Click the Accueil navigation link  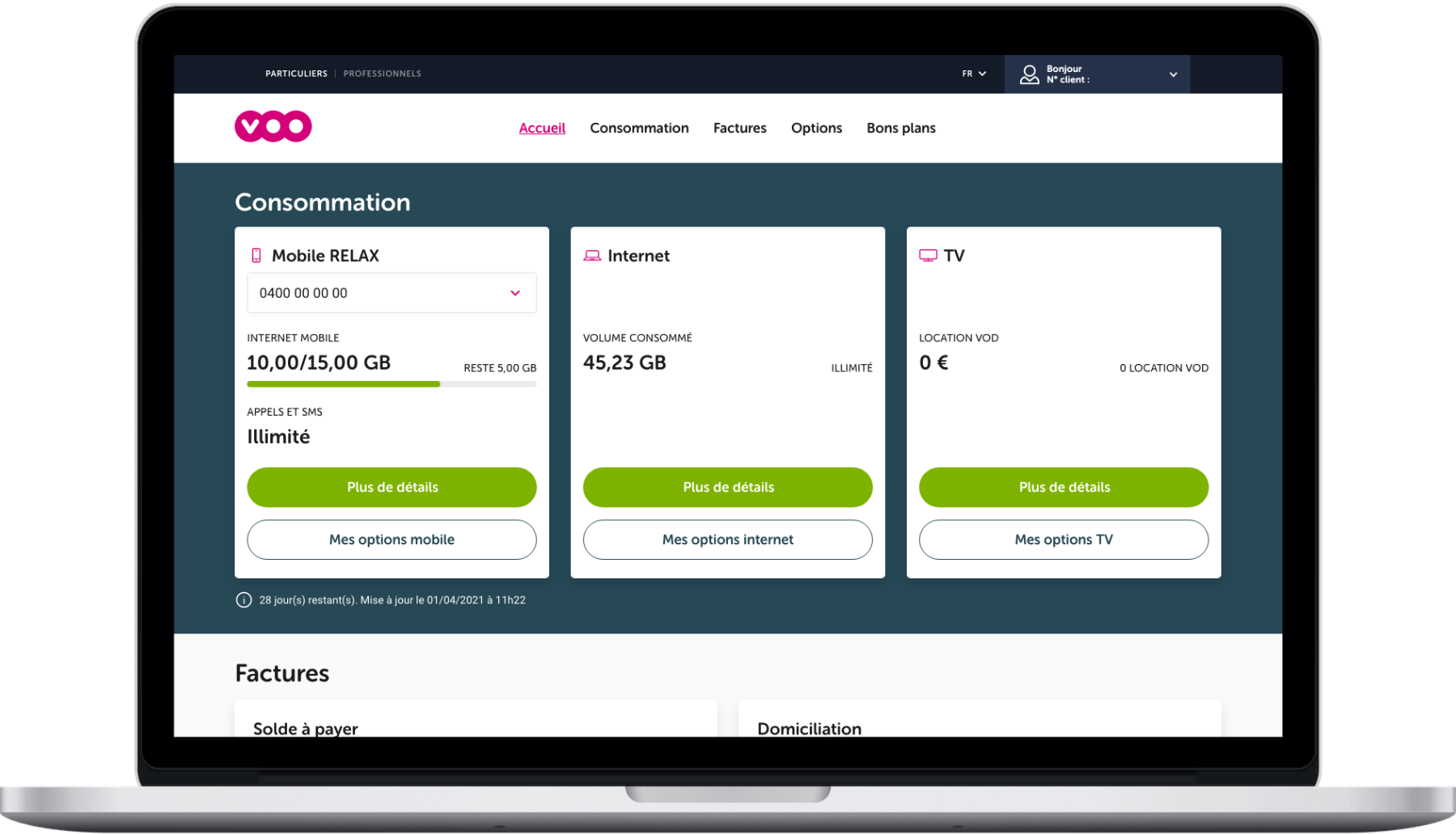[542, 128]
